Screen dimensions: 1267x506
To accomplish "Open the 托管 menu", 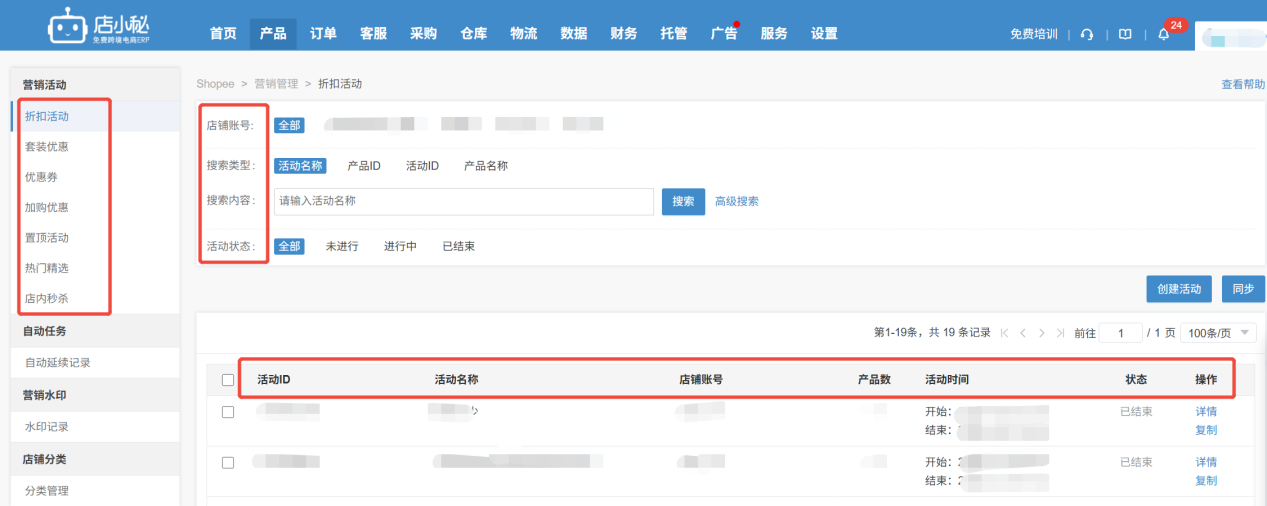I will click(674, 34).
